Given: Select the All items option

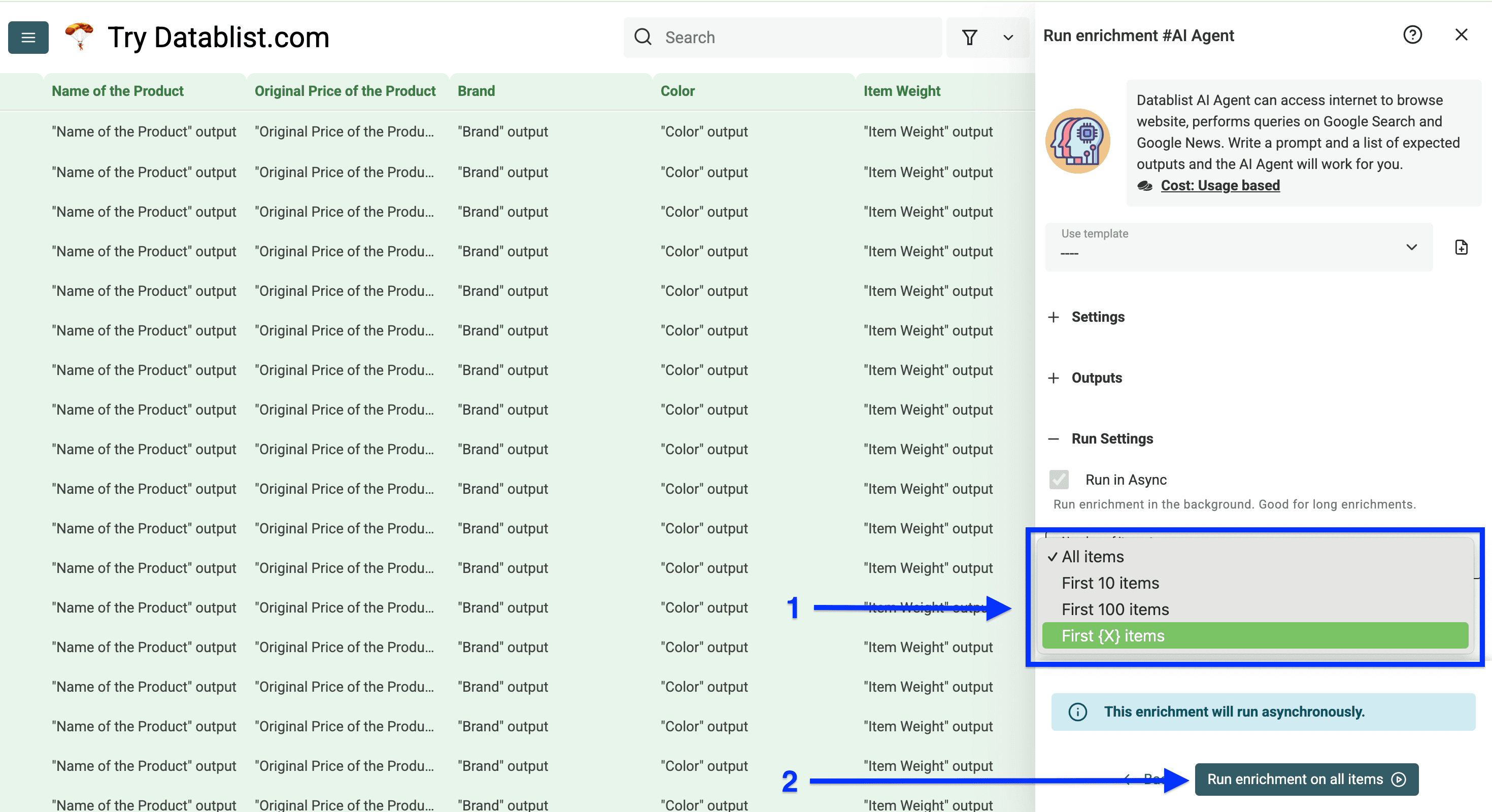Looking at the screenshot, I should (1093, 557).
